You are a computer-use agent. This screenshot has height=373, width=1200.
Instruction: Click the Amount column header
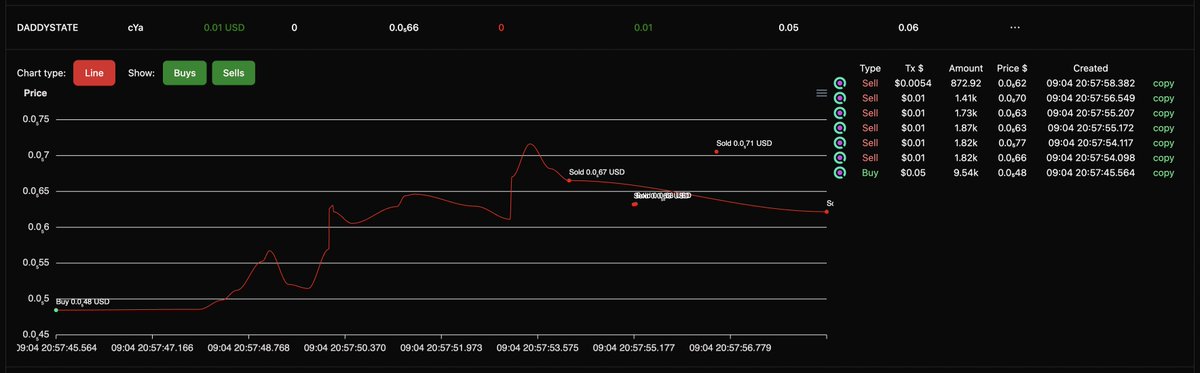pos(965,69)
